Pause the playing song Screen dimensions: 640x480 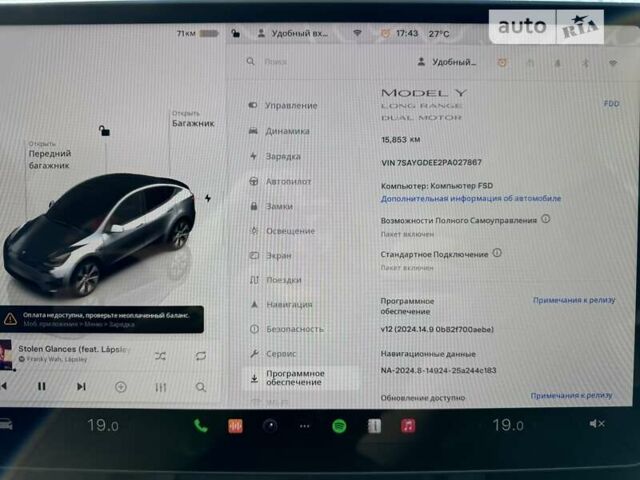point(42,386)
